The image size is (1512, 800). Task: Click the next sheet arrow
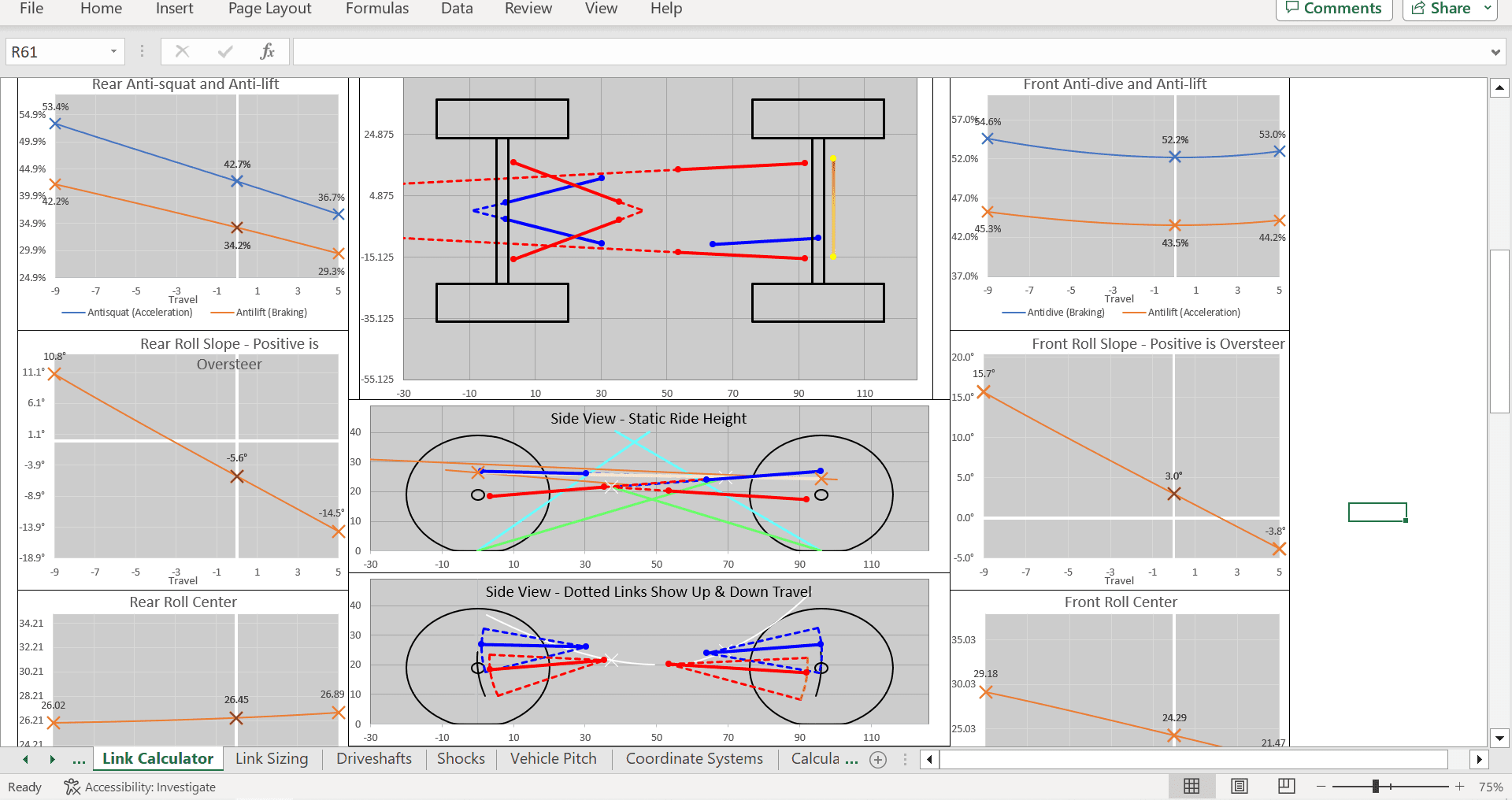[x=53, y=759]
